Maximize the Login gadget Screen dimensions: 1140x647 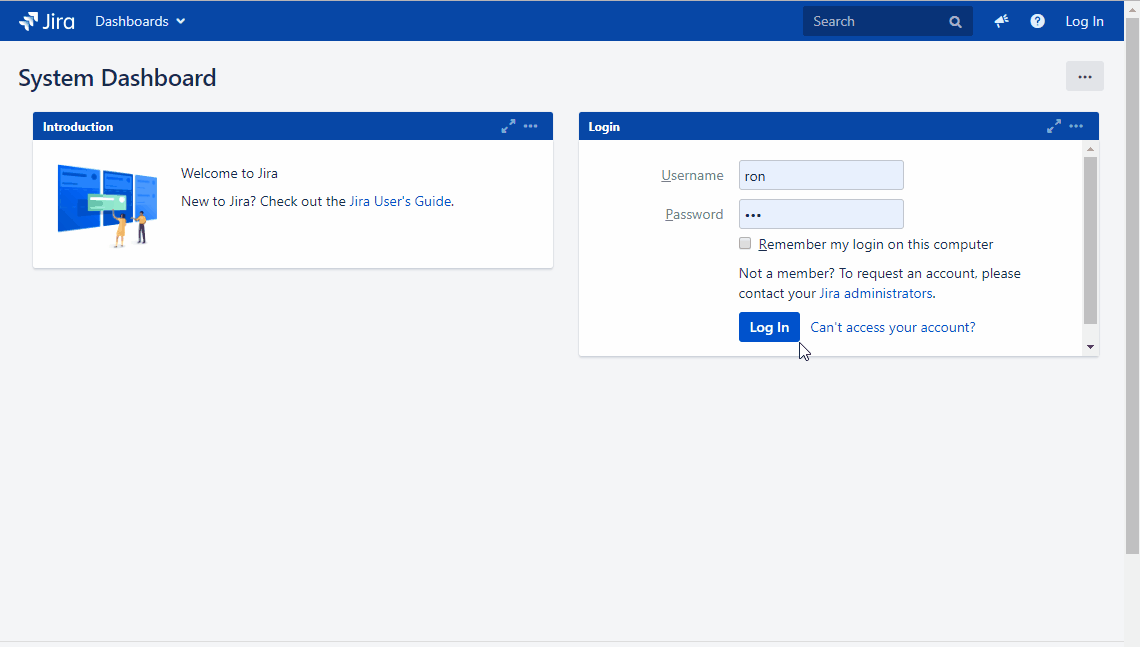[1054, 126]
